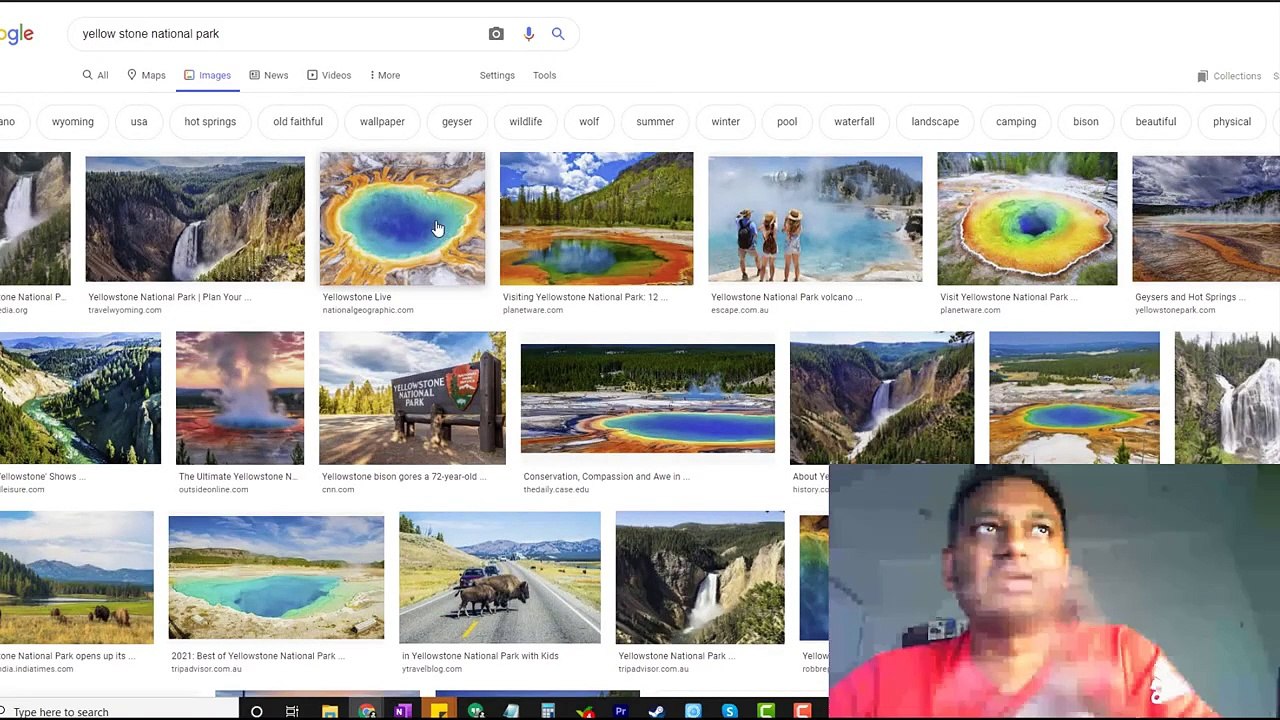Switch to the News tab
Screen dimensions: 1280x720
[x=268, y=75]
